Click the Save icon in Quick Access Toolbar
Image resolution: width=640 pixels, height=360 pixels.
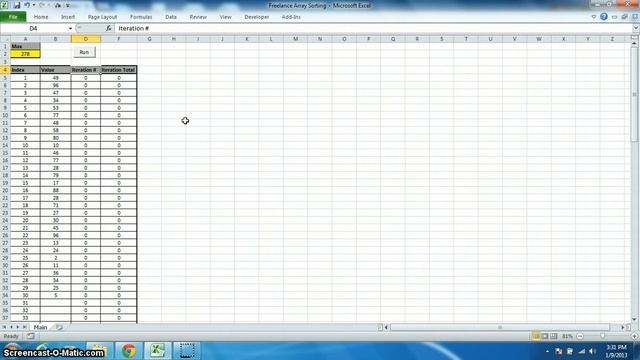pyautogui.click(x=17, y=5)
